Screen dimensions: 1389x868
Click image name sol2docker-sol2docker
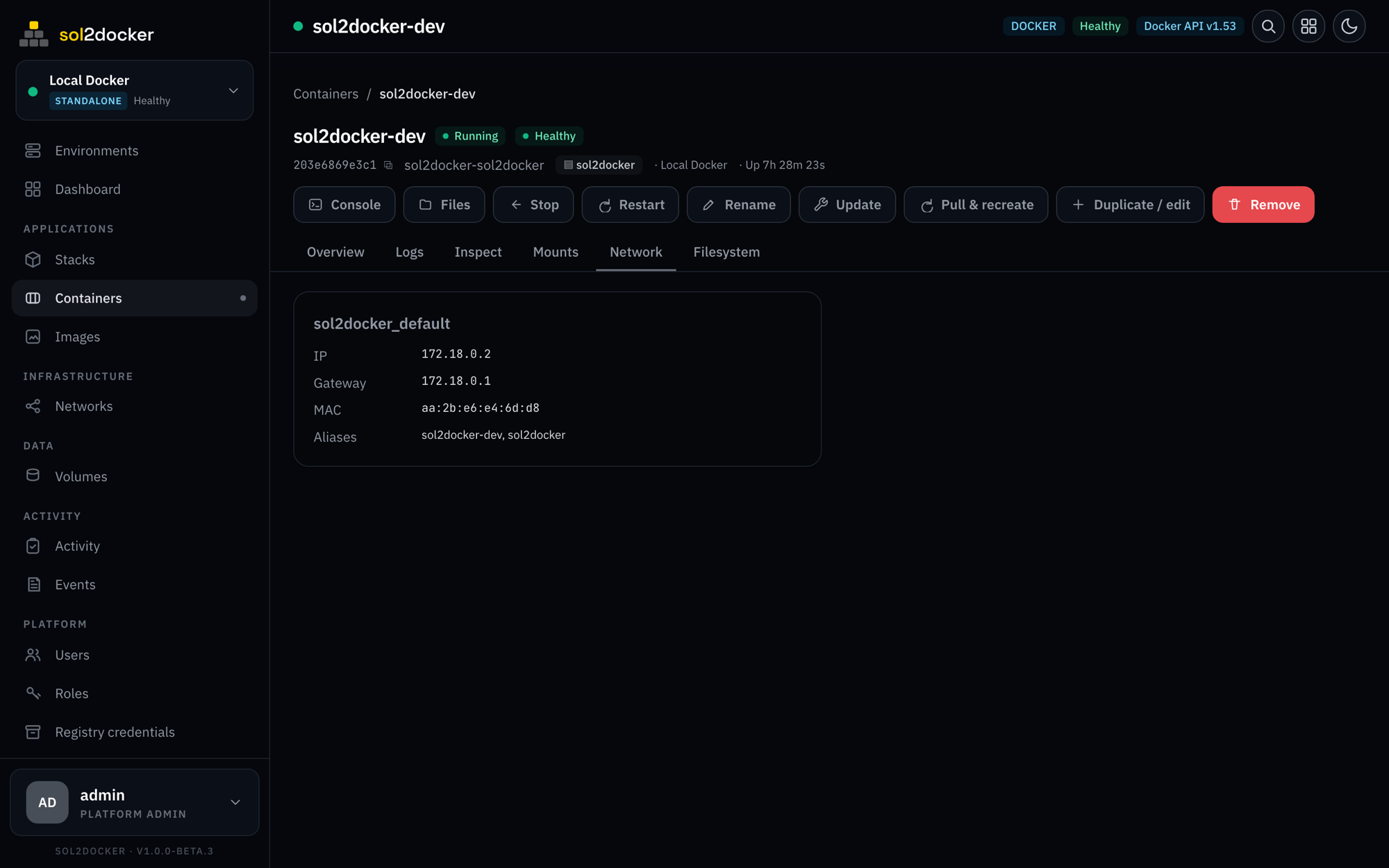(474, 165)
